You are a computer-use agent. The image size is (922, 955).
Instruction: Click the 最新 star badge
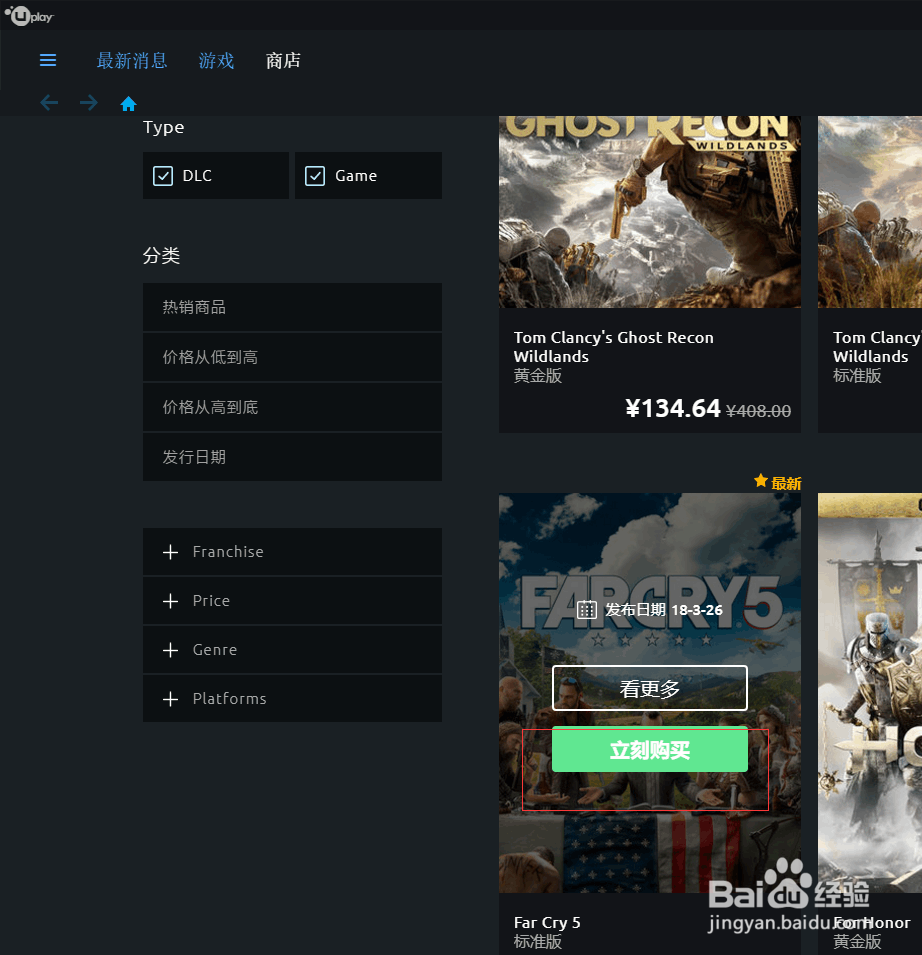[777, 483]
